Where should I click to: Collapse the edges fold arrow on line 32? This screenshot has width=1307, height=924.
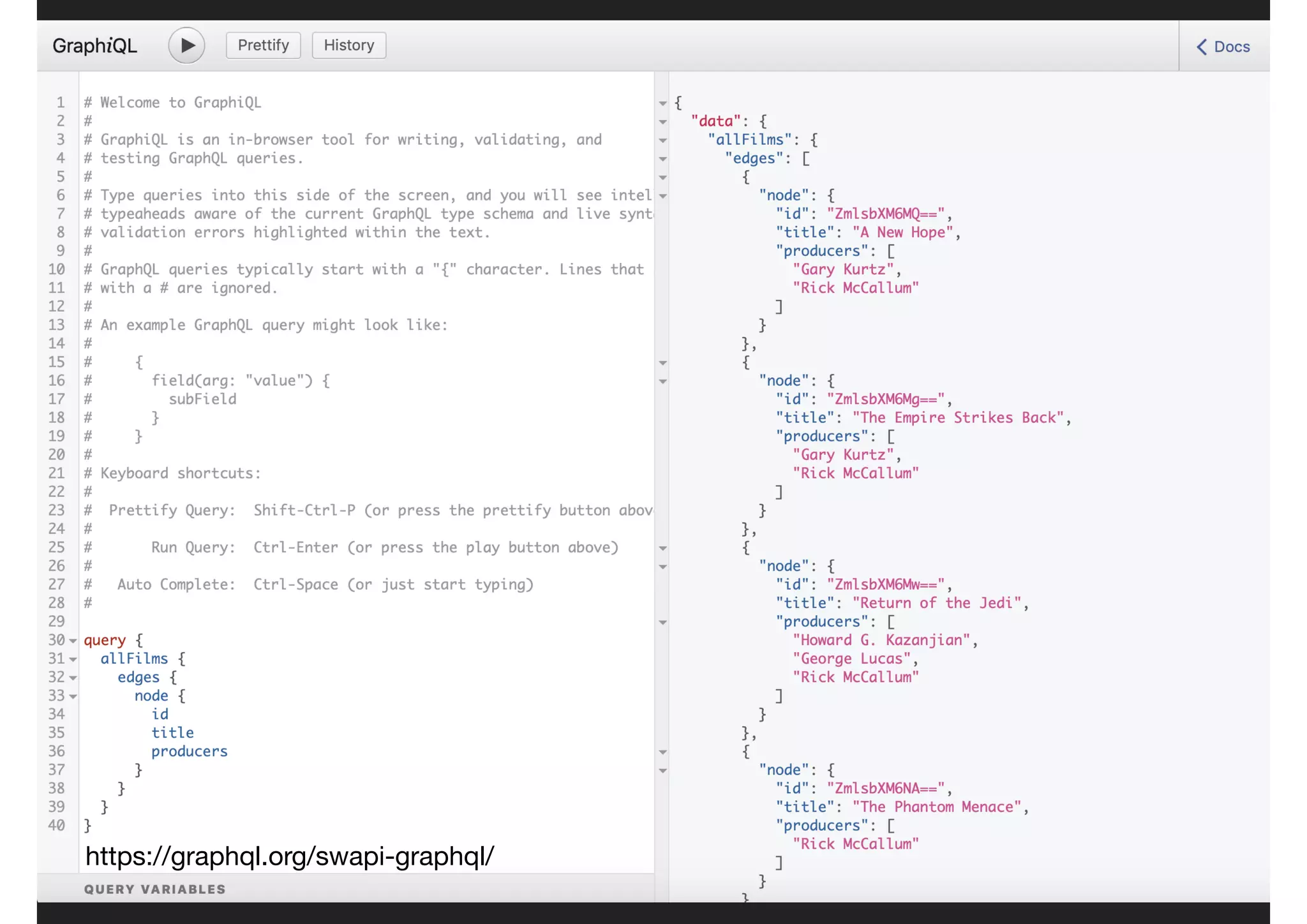(73, 678)
